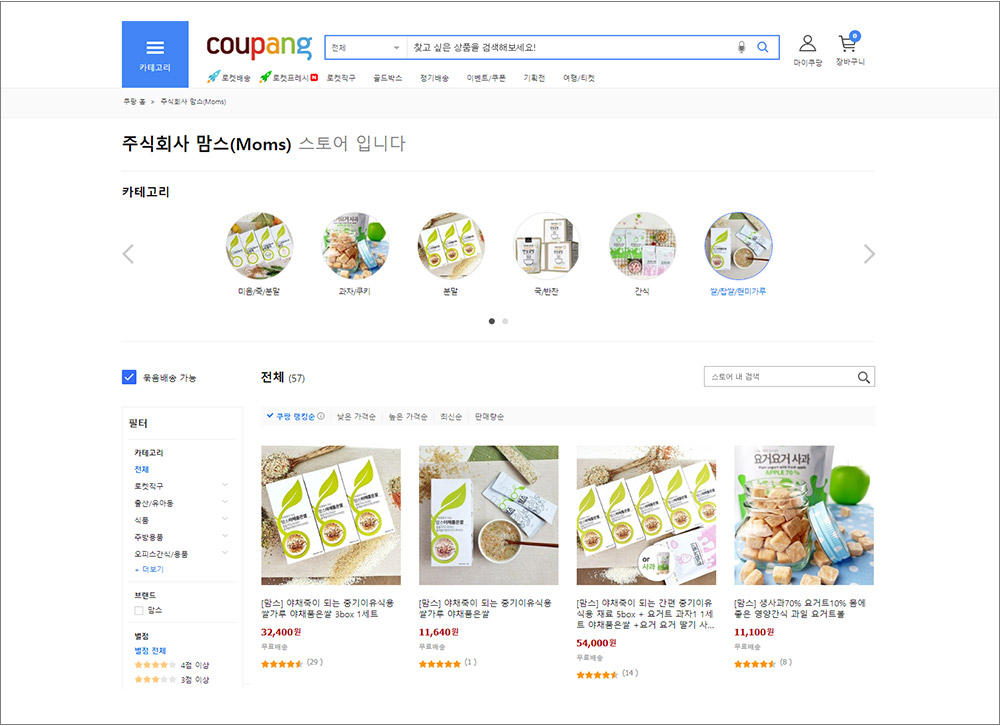Filter by 4점 이상 star rating

(172, 665)
